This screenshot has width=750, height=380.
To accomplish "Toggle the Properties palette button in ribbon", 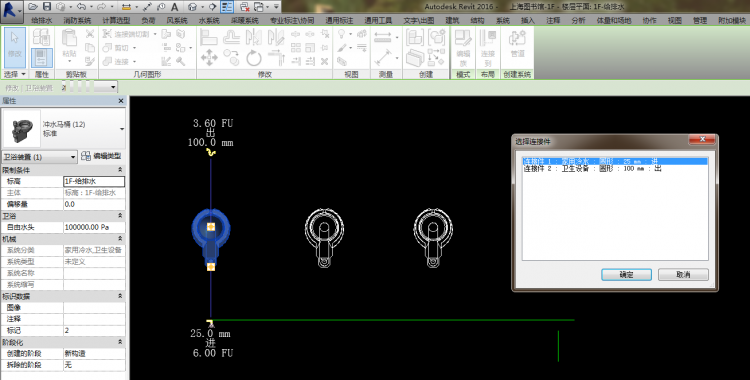I will tap(42, 58).
